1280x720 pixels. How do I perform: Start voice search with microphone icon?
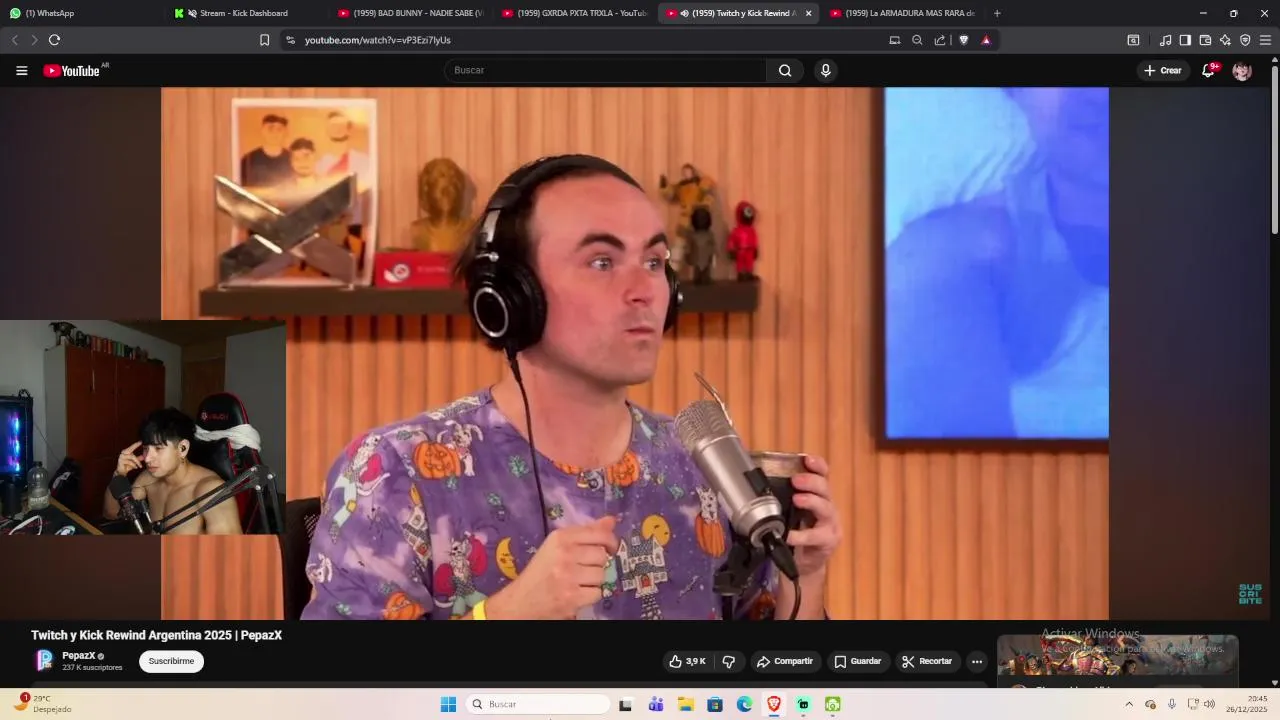[x=825, y=70]
